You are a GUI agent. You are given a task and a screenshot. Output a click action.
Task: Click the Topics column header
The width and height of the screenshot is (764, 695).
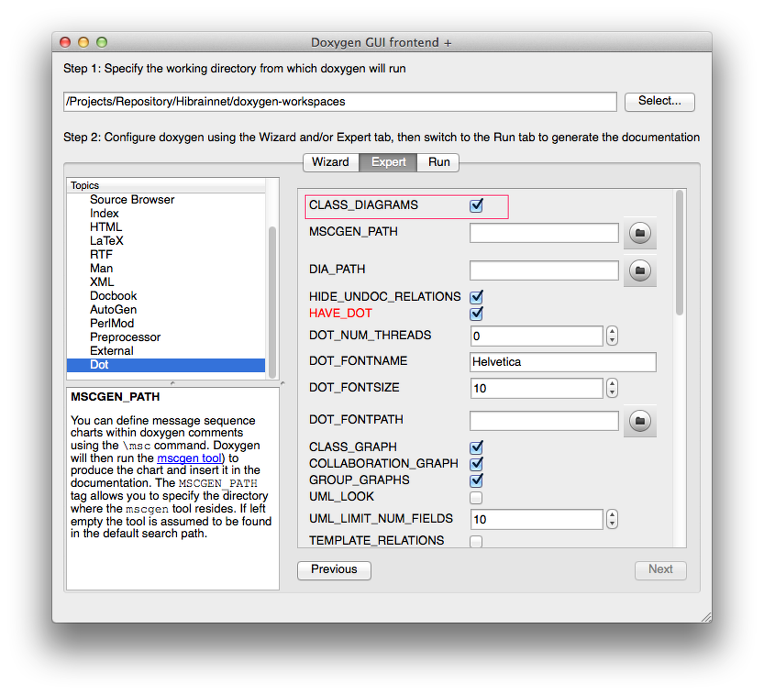coord(166,185)
